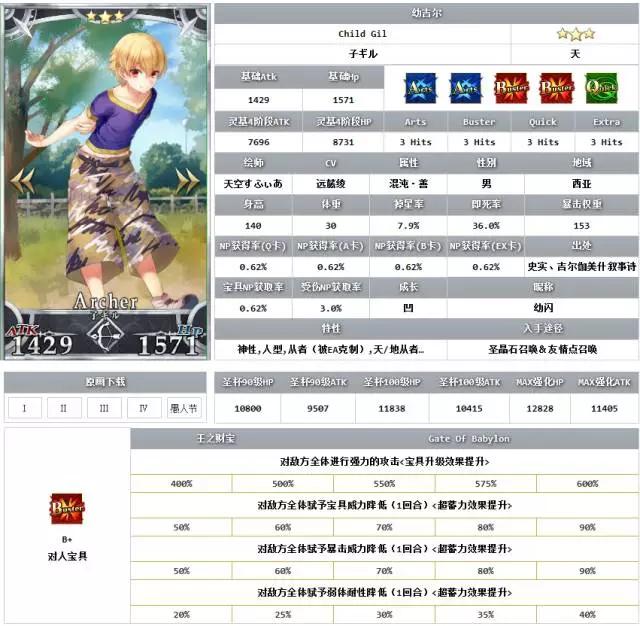Click the grail level 100 HP 11838
Image resolution: width=640 pixels, height=626 pixels.
(391, 408)
